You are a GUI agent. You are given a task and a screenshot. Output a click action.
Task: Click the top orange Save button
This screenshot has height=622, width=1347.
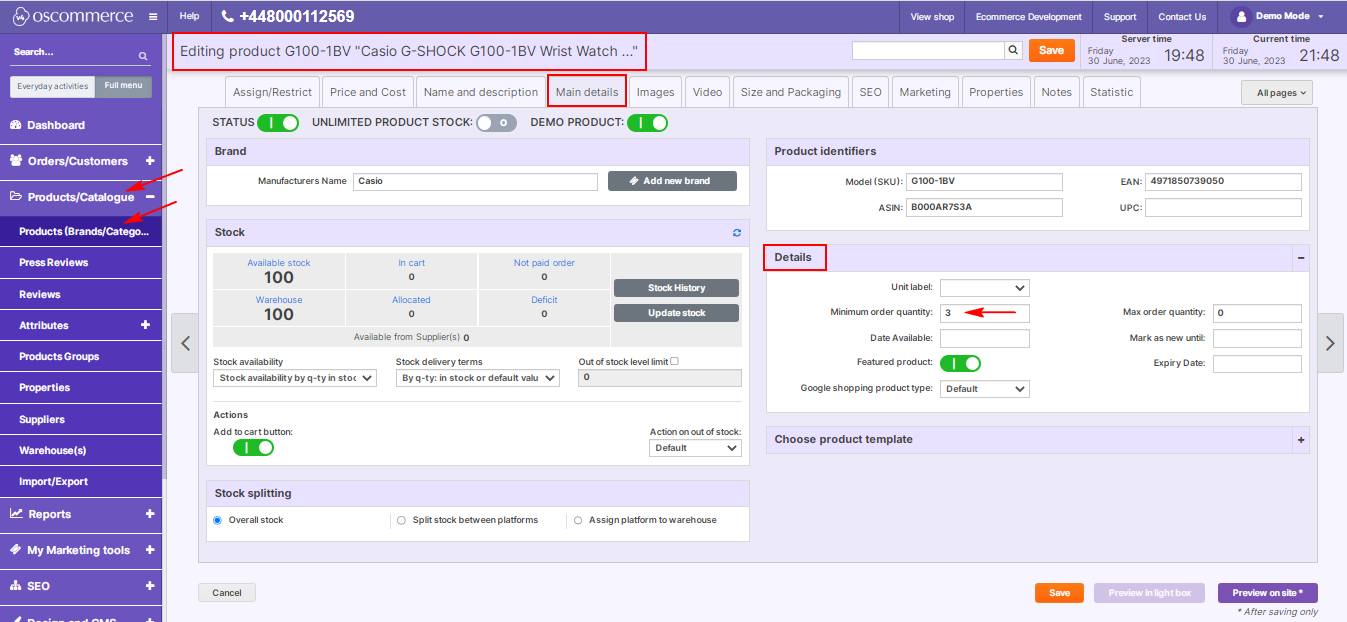[1052, 50]
